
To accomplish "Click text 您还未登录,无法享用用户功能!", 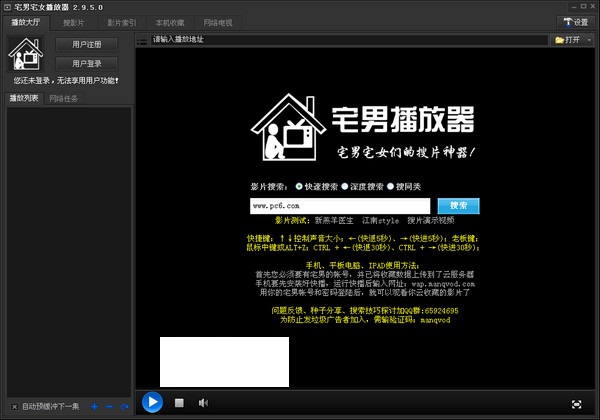I will point(66,81).
